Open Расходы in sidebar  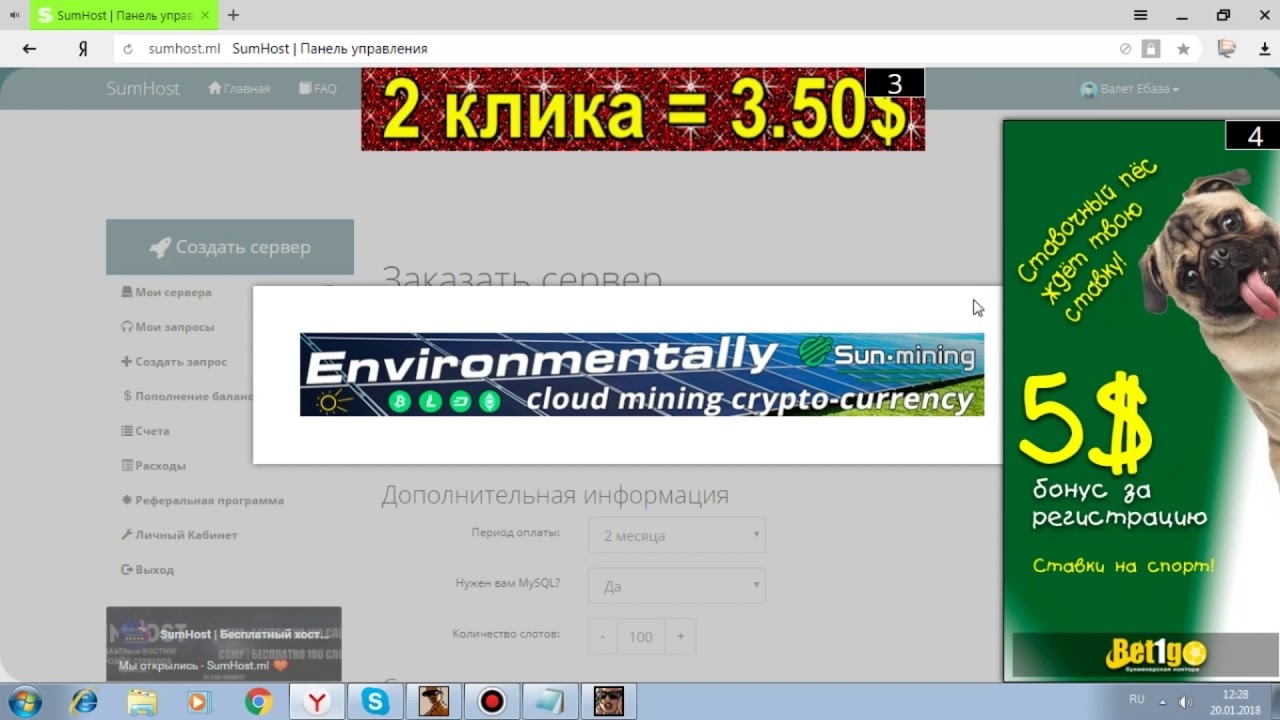coord(153,466)
